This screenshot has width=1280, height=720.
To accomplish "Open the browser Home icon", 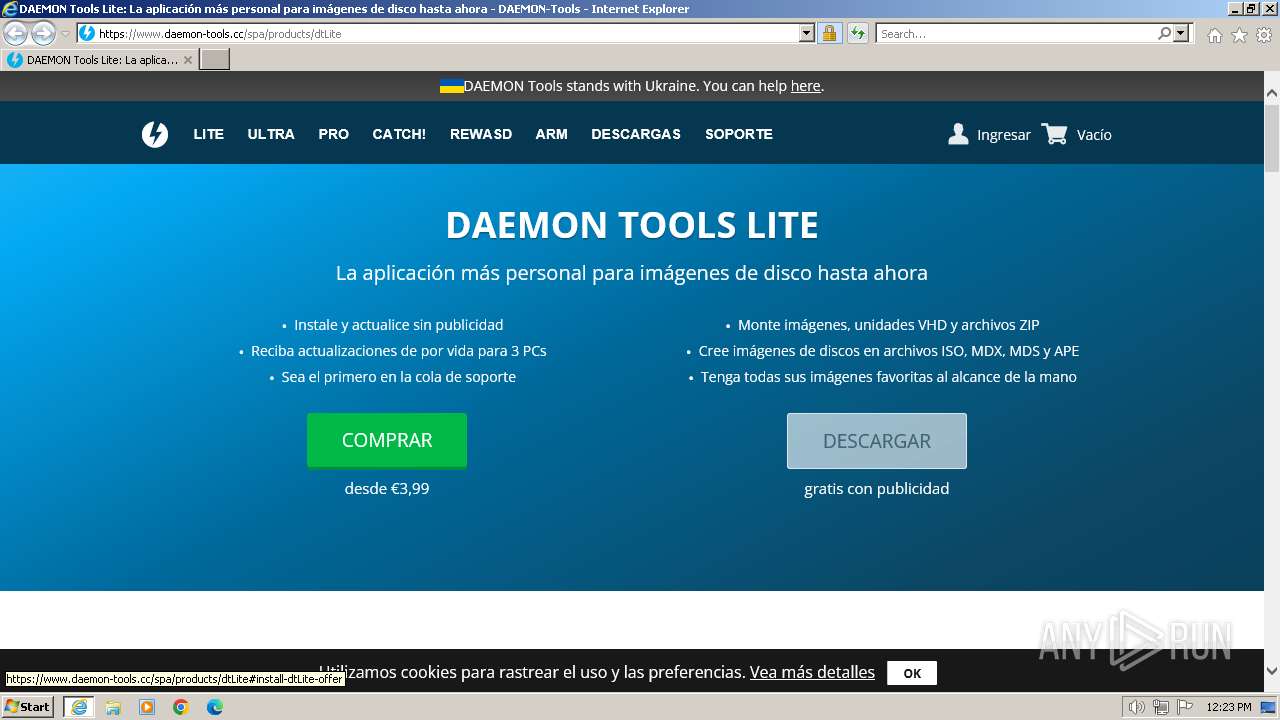I will (x=1214, y=35).
